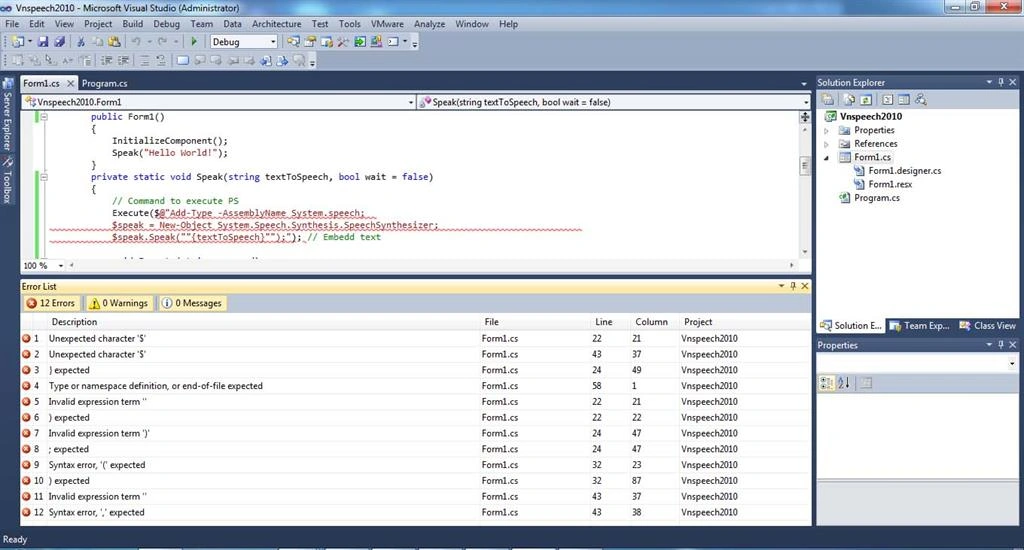This screenshot has width=1024, height=550.
Task: Open the Server Explorer side tab
Action: click(7, 115)
